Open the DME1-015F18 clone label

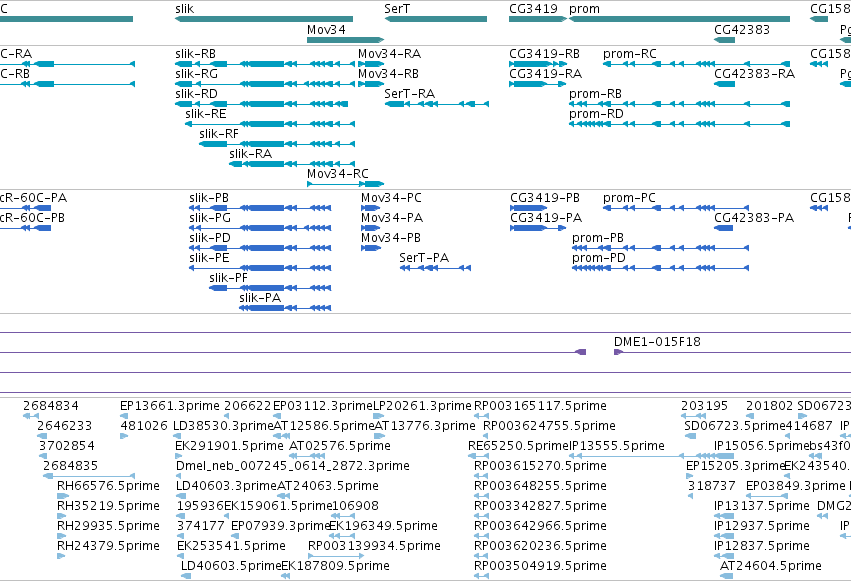657,342
